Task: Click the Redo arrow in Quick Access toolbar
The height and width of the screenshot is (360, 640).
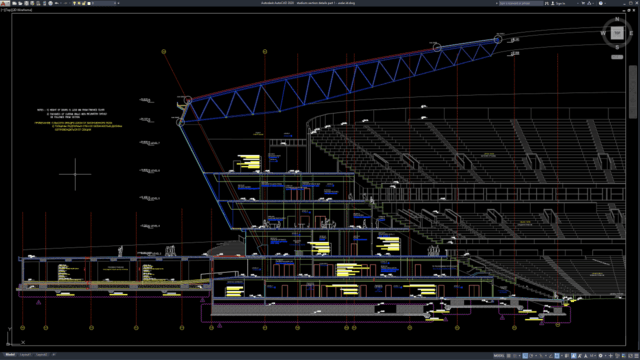Action: point(65,3)
